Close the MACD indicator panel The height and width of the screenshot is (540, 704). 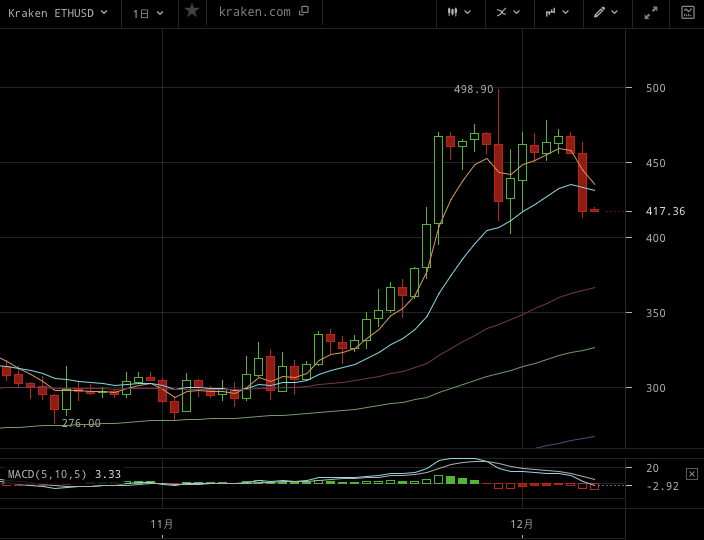[x=692, y=474]
